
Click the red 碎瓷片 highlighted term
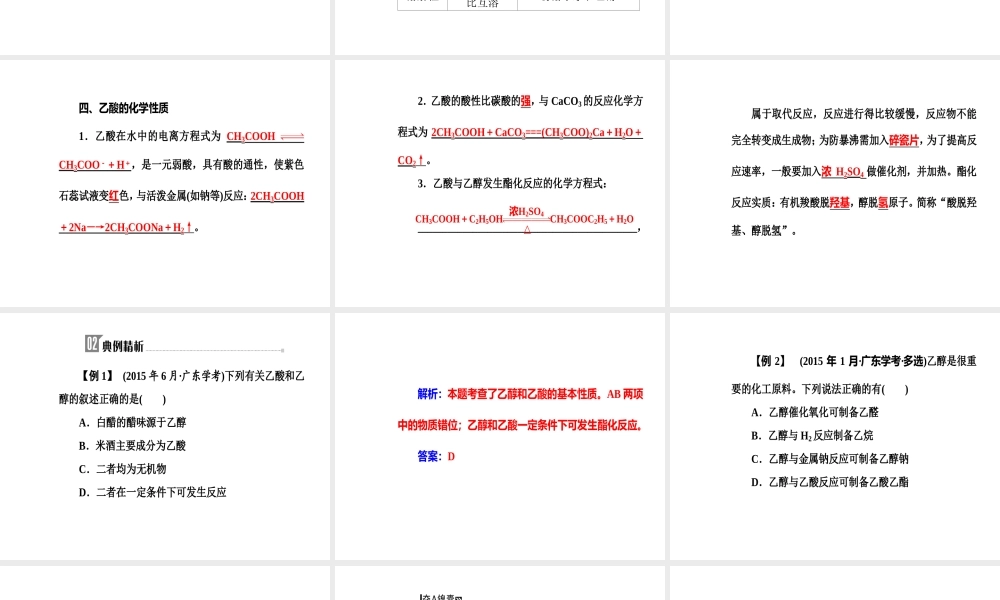tap(903, 140)
